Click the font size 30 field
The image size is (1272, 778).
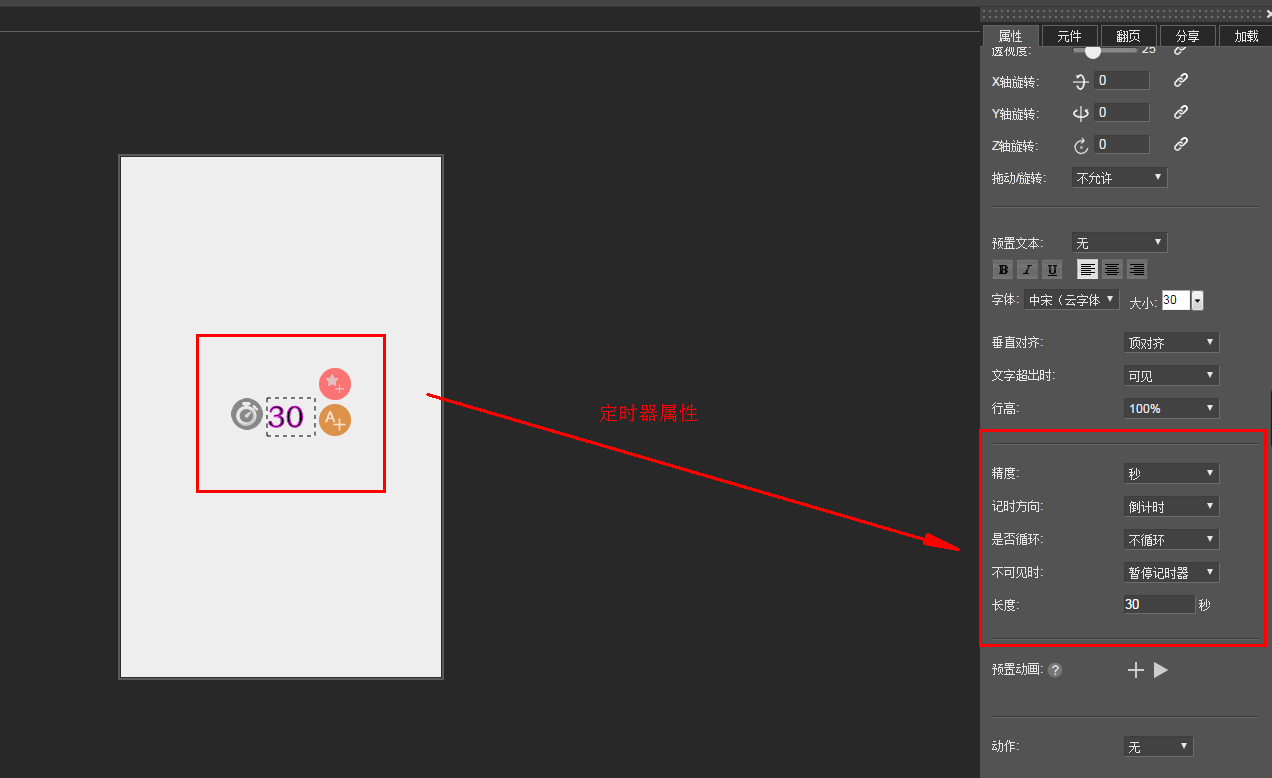coord(1176,300)
